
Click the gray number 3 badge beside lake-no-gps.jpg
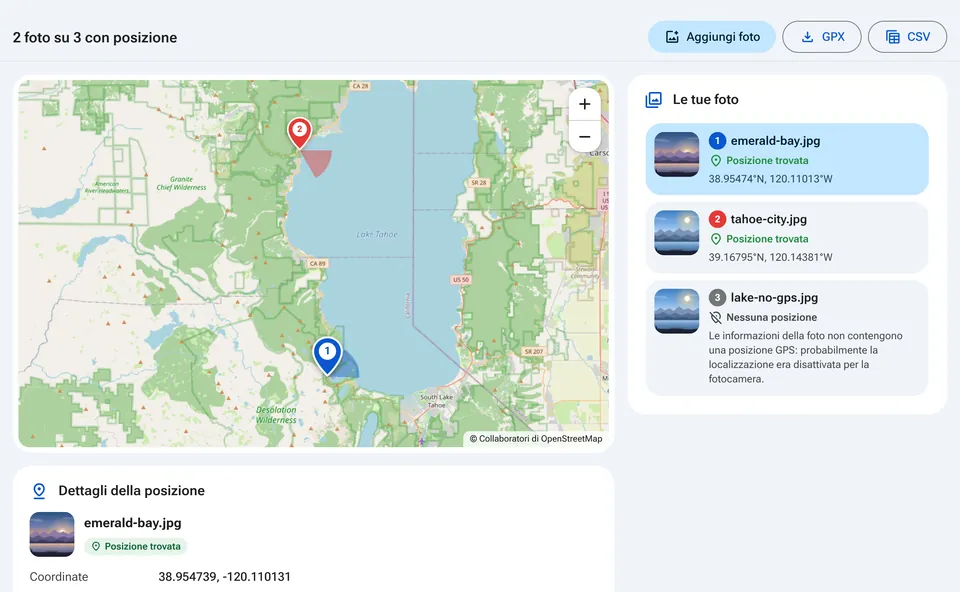click(x=718, y=298)
